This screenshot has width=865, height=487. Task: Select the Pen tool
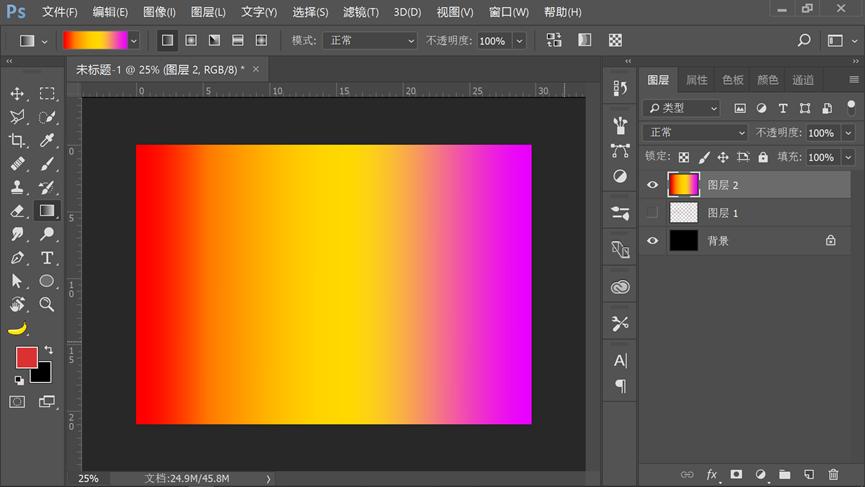(x=17, y=258)
